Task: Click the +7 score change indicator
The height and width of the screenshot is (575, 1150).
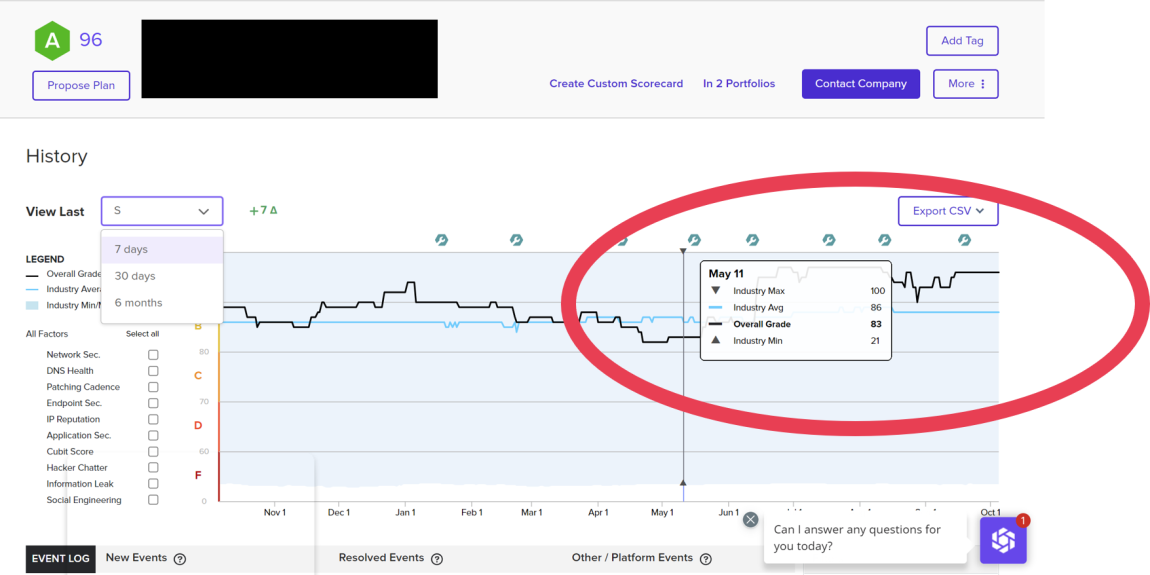Action: pyautogui.click(x=263, y=210)
